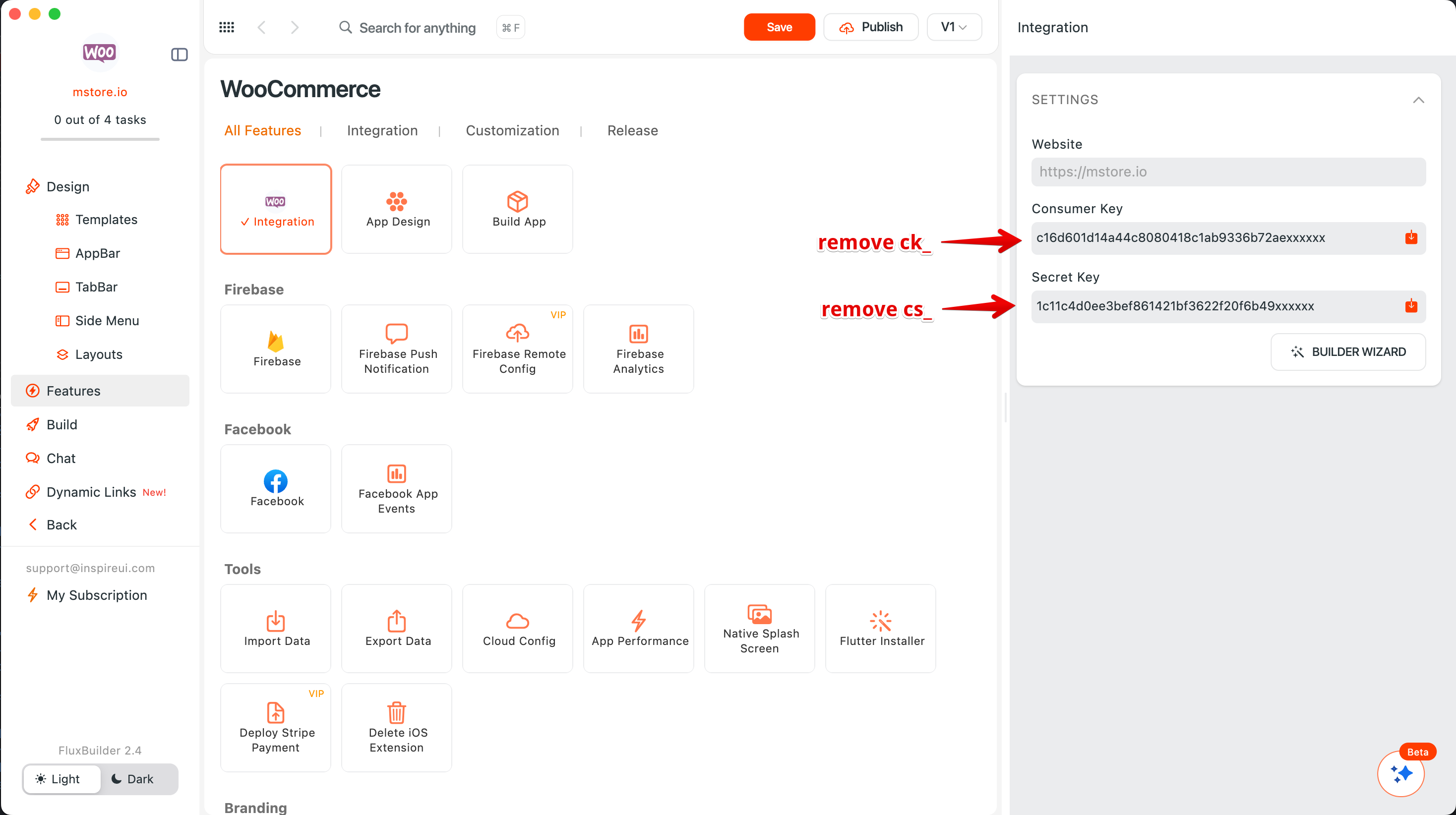The image size is (1456, 815).
Task: Switch to the Customization tab
Action: click(x=512, y=130)
